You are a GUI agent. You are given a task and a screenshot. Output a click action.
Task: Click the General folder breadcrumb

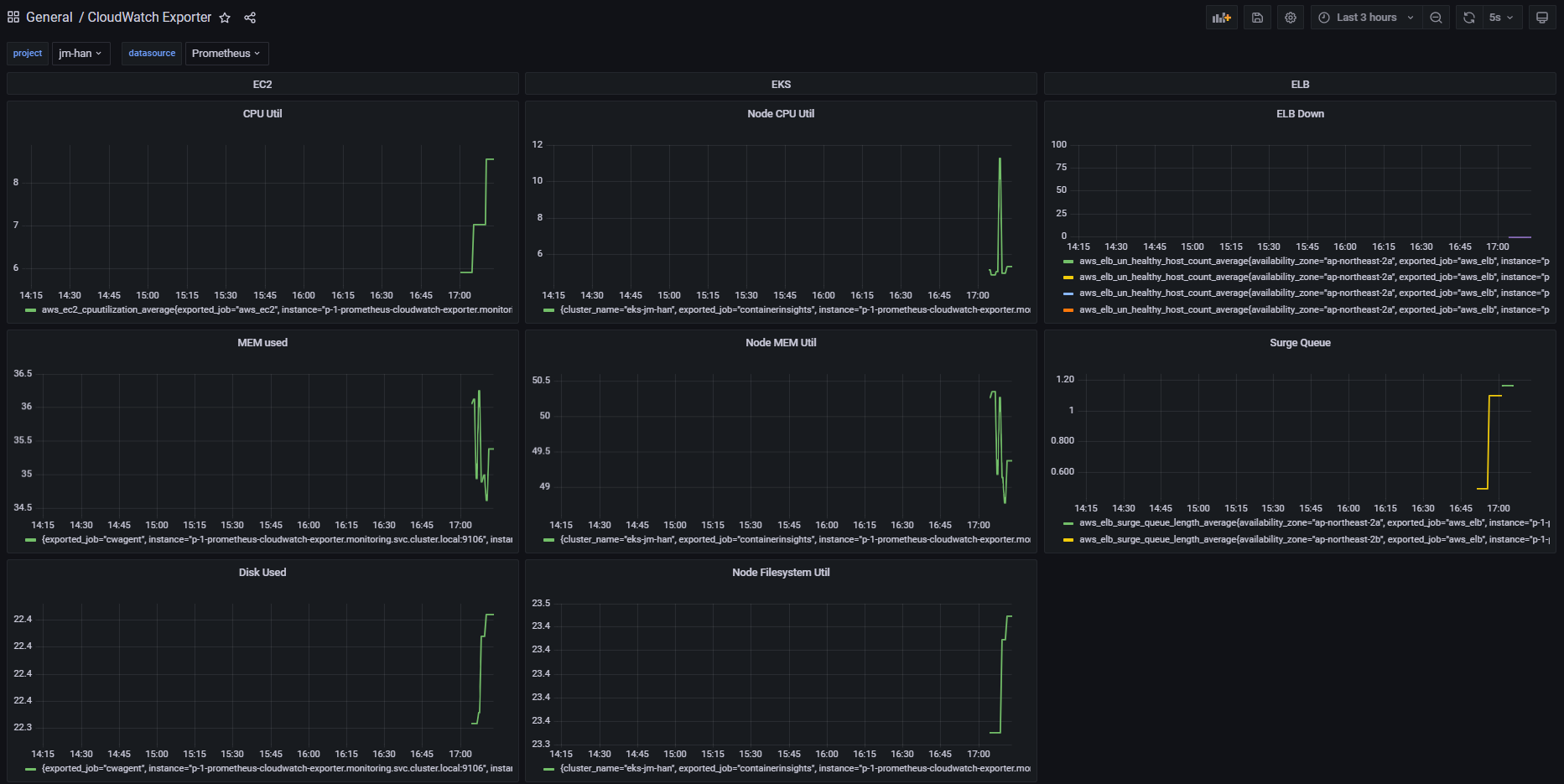pos(49,18)
